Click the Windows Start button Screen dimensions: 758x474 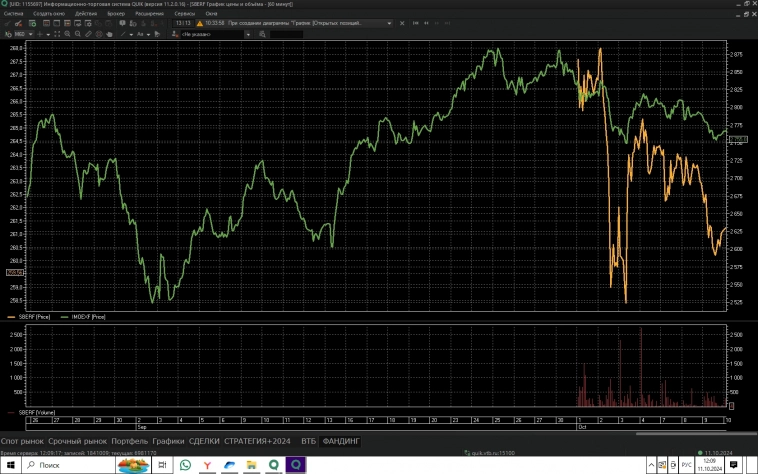(10, 465)
